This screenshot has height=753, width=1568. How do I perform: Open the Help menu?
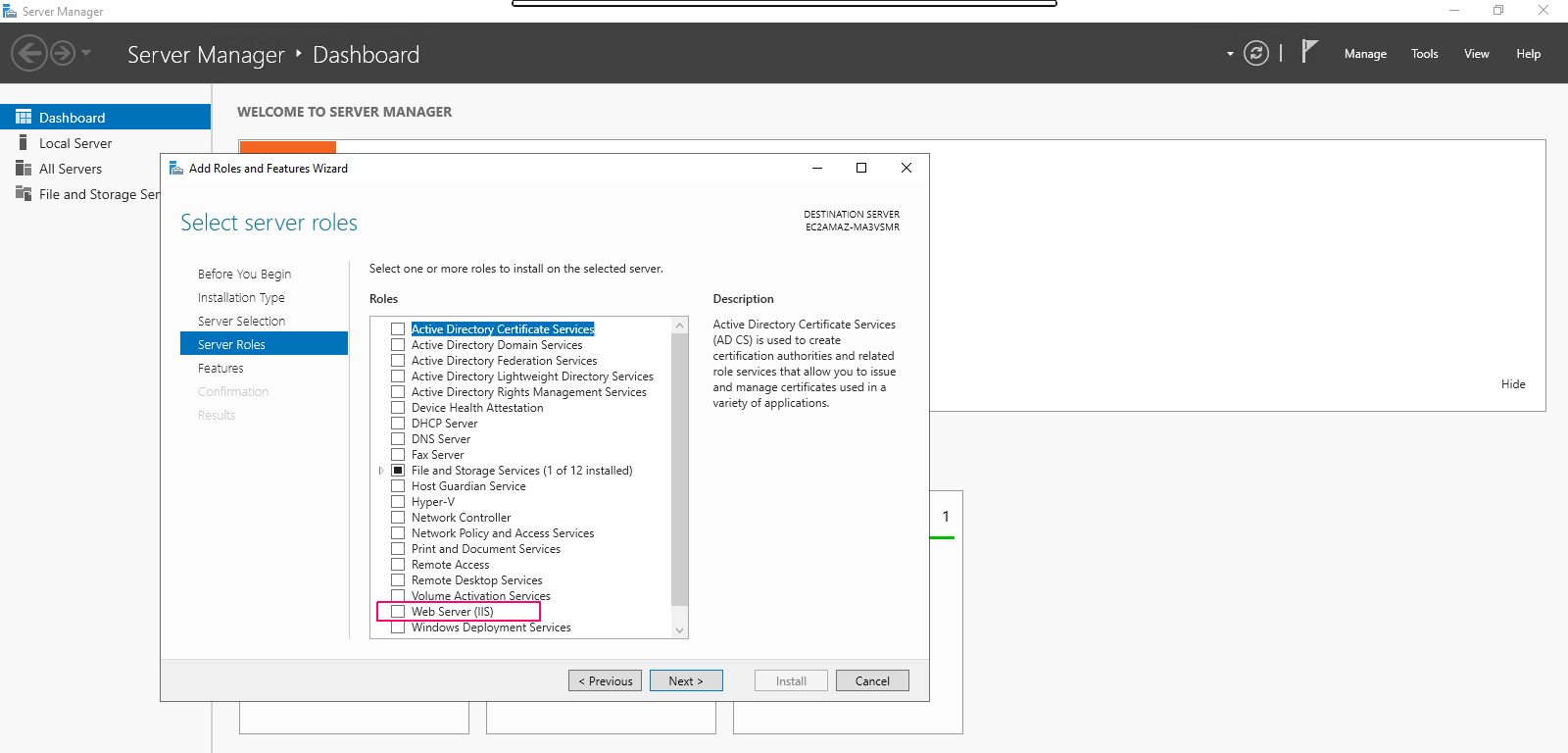point(1529,54)
